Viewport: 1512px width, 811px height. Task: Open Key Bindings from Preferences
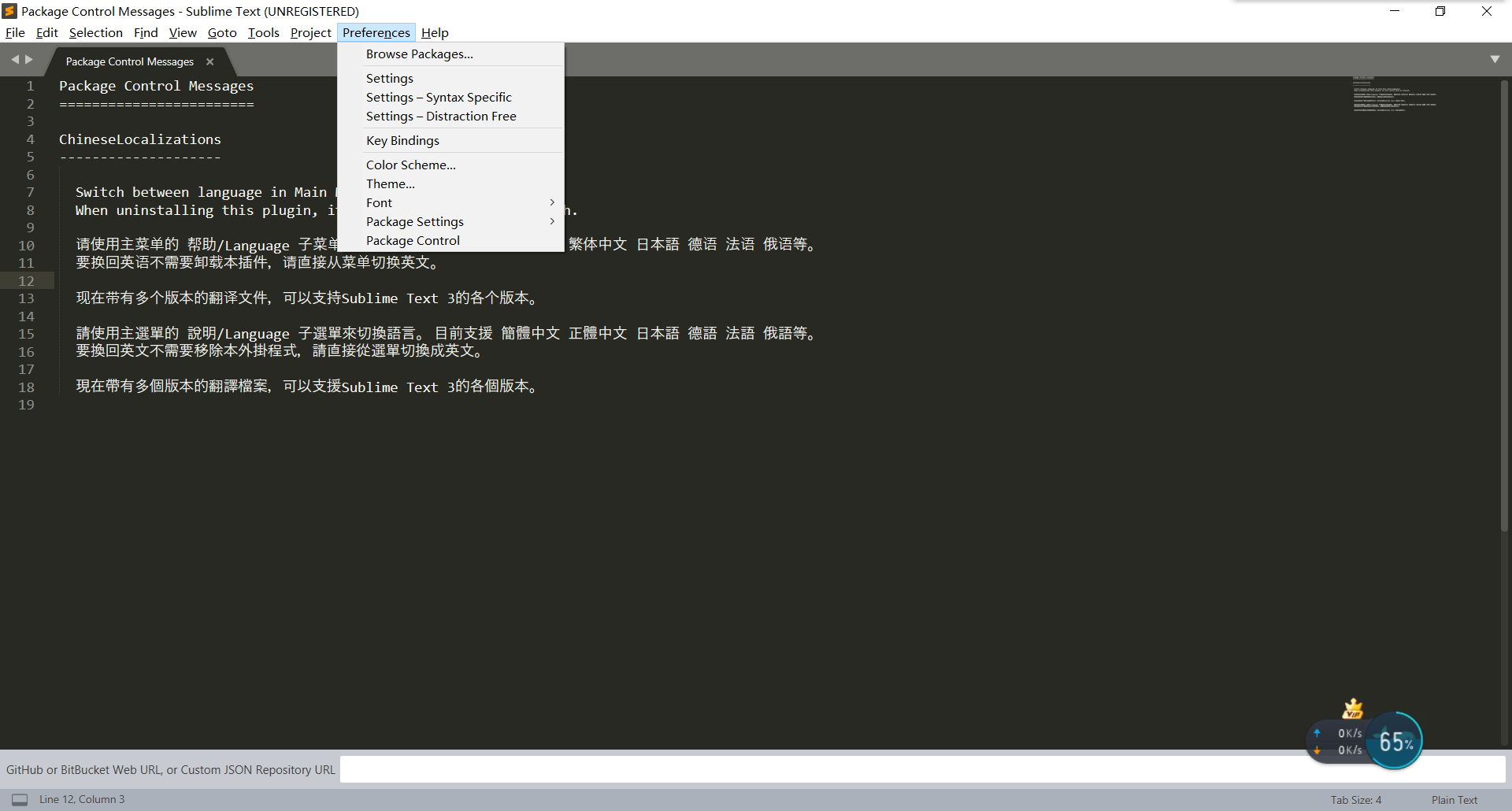pyautogui.click(x=450, y=141)
